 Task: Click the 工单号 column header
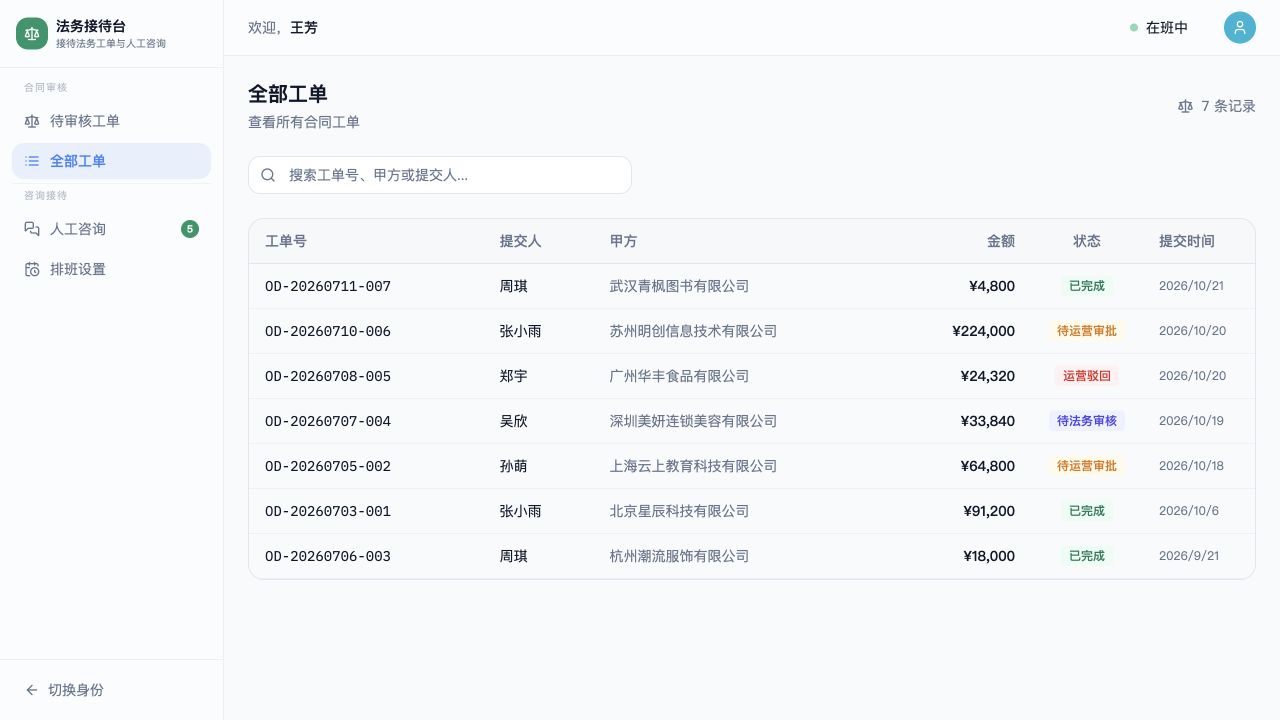coord(286,241)
